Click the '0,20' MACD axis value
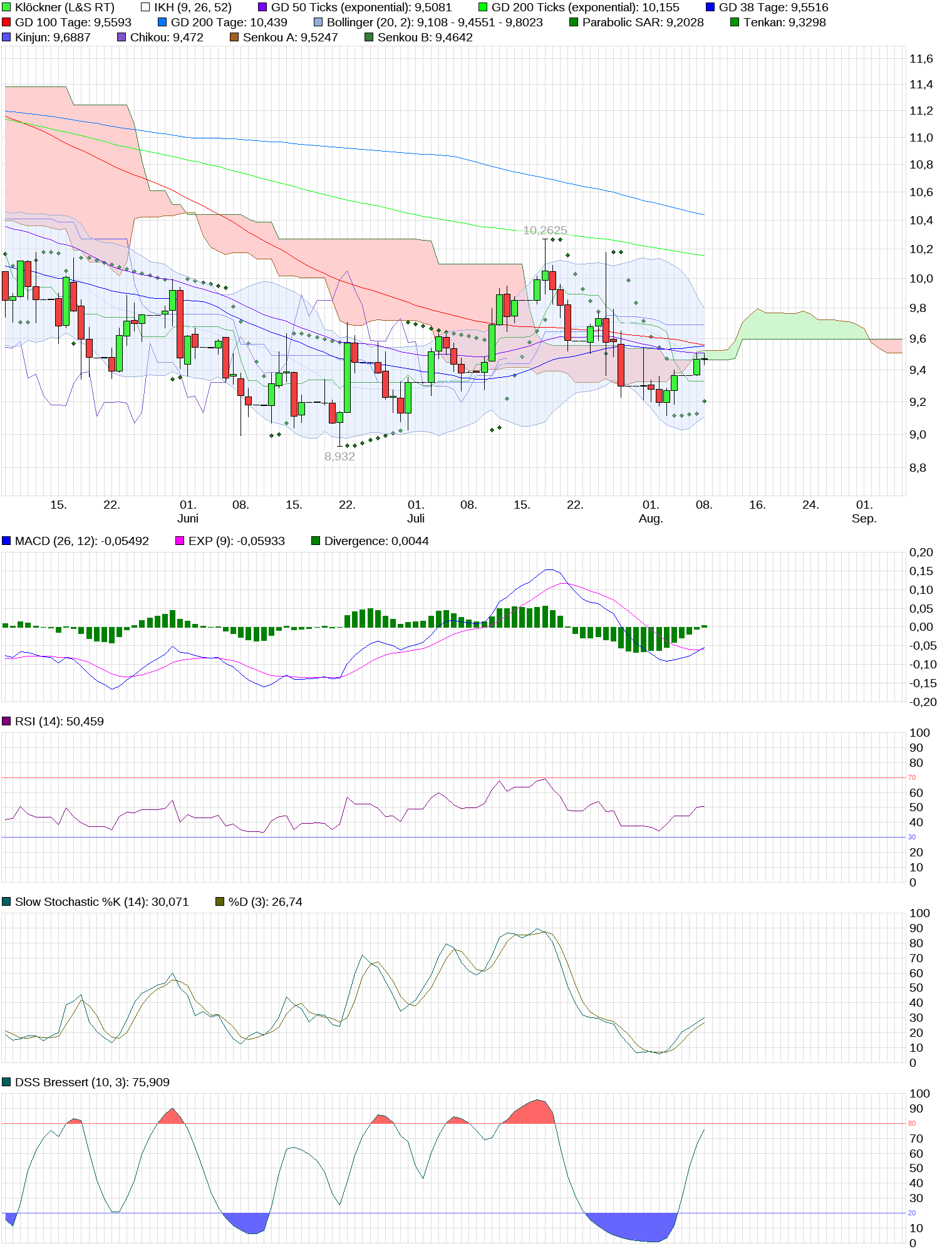This screenshot has height=1256, width=952. pos(921,553)
